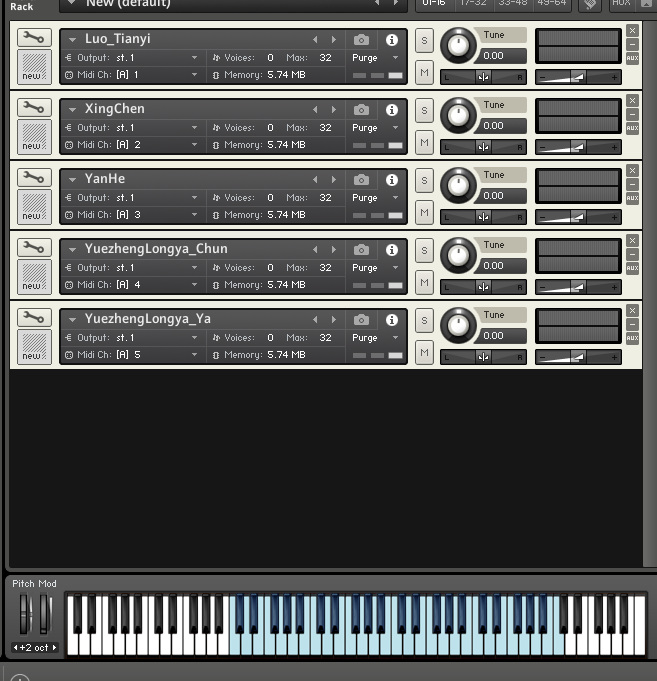Viewport: 657px width, 681px height.
Task: Open the wrench edit mode for YanHe
Action: click(x=34, y=178)
